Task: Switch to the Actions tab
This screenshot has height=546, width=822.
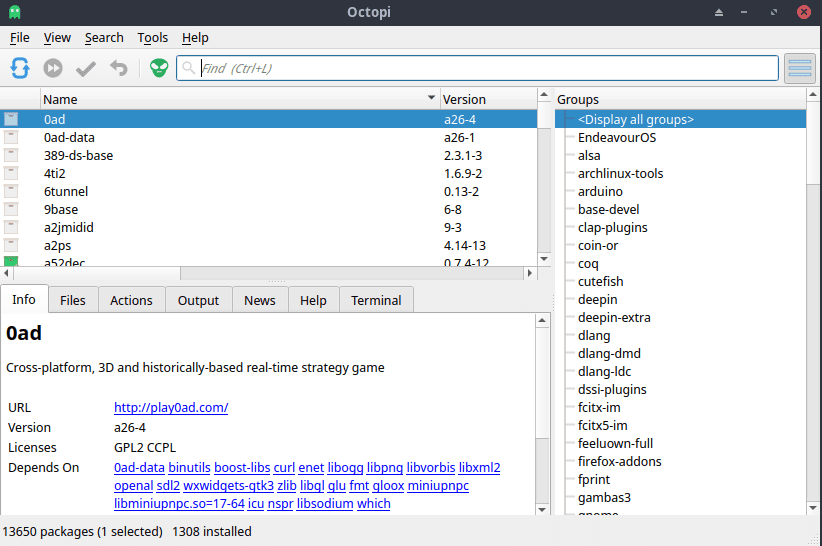Action: 131,300
